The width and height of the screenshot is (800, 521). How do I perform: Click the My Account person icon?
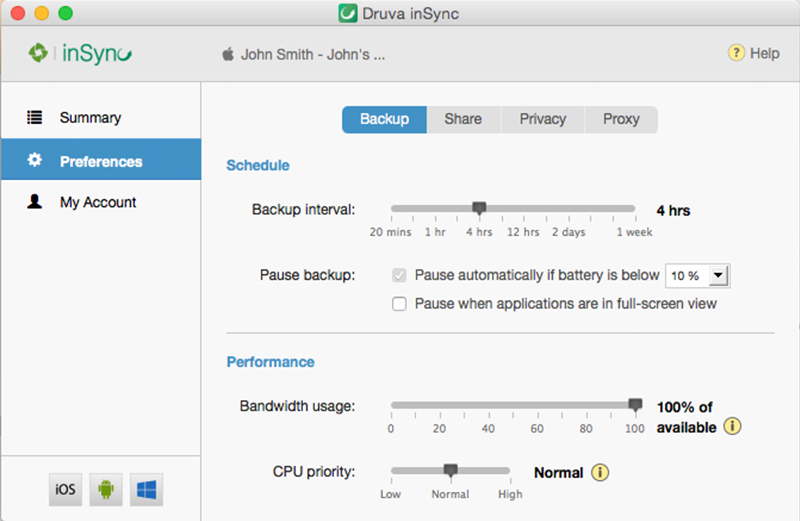35,202
